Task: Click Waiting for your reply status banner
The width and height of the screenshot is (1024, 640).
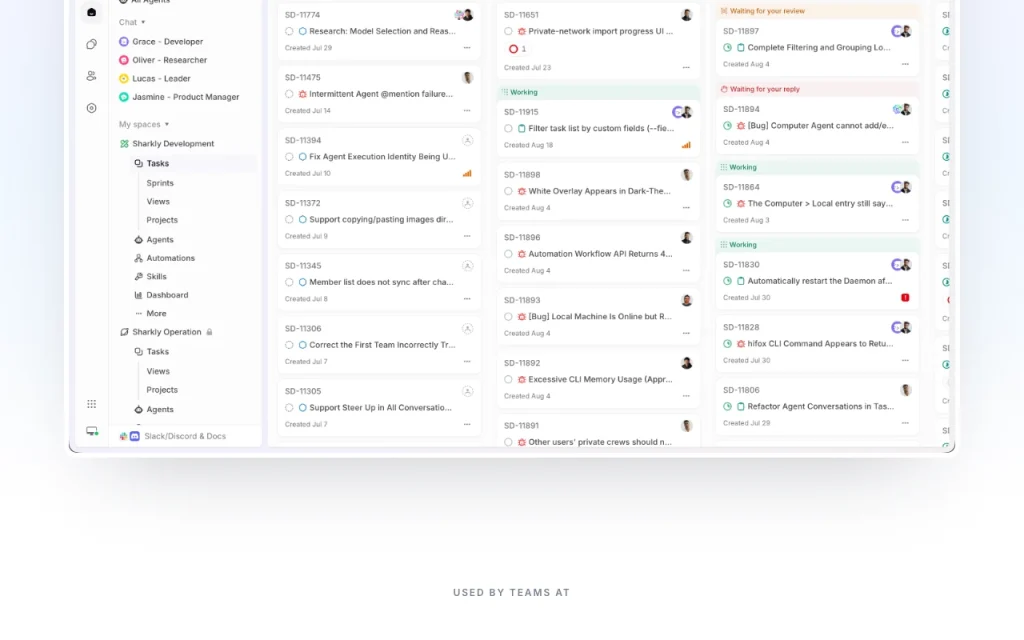Action: pyautogui.click(x=817, y=89)
